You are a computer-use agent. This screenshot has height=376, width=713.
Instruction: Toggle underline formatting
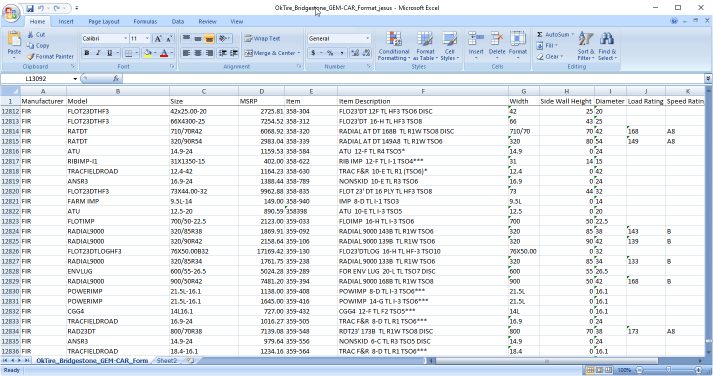109,53
